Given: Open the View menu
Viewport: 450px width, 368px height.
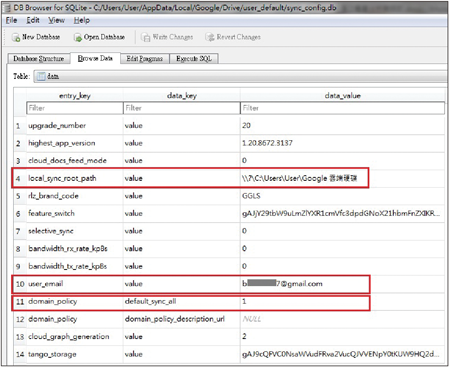Looking at the screenshot, I should [x=56, y=20].
